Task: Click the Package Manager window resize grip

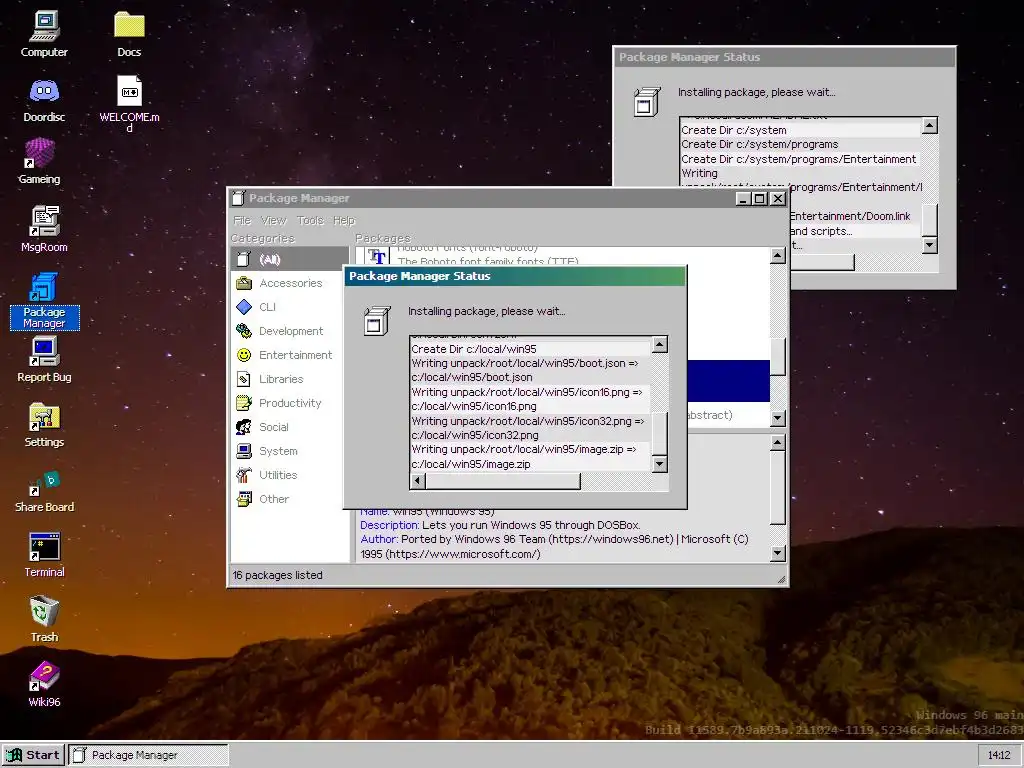Action: point(781,579)
